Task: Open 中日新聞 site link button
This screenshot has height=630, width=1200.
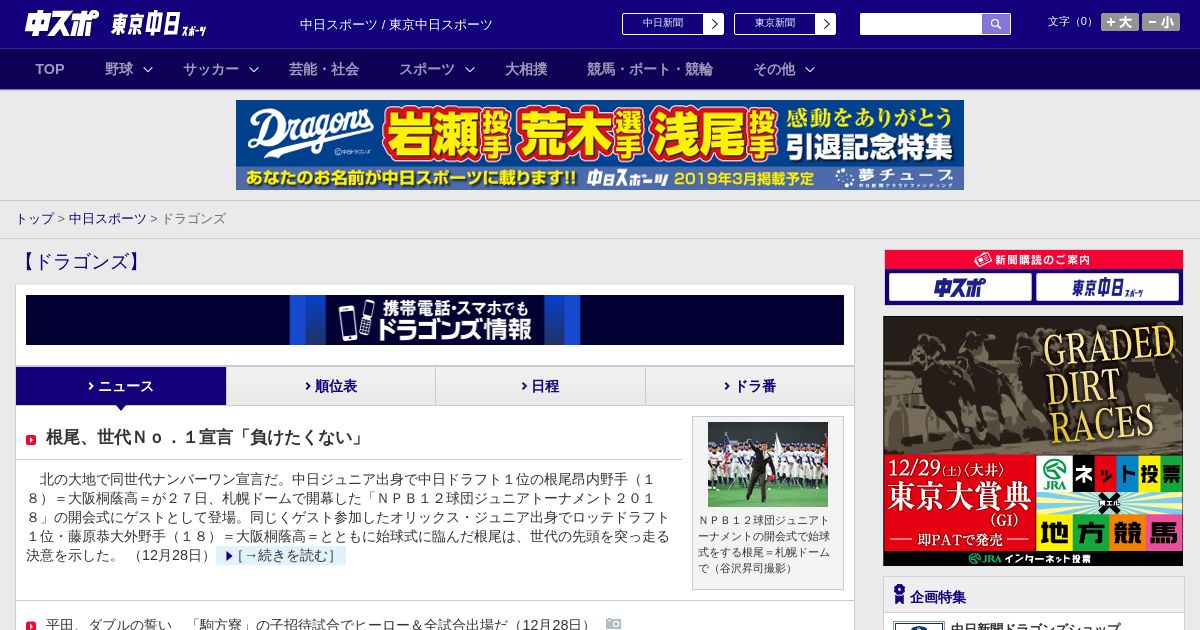Action: click(672, 24)
